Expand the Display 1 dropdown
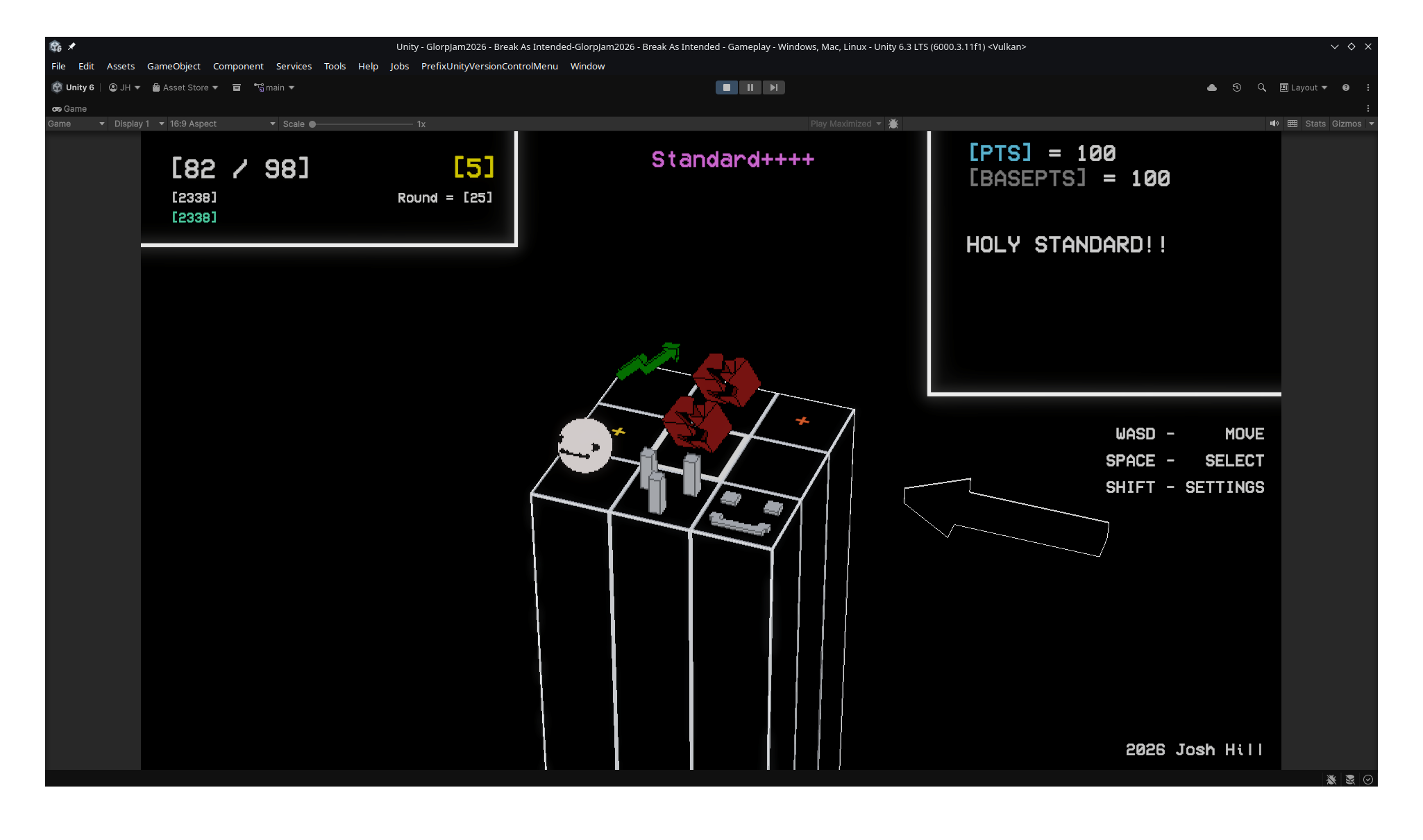This screenshot has width=1423, height=840. (x=139, y=124)
